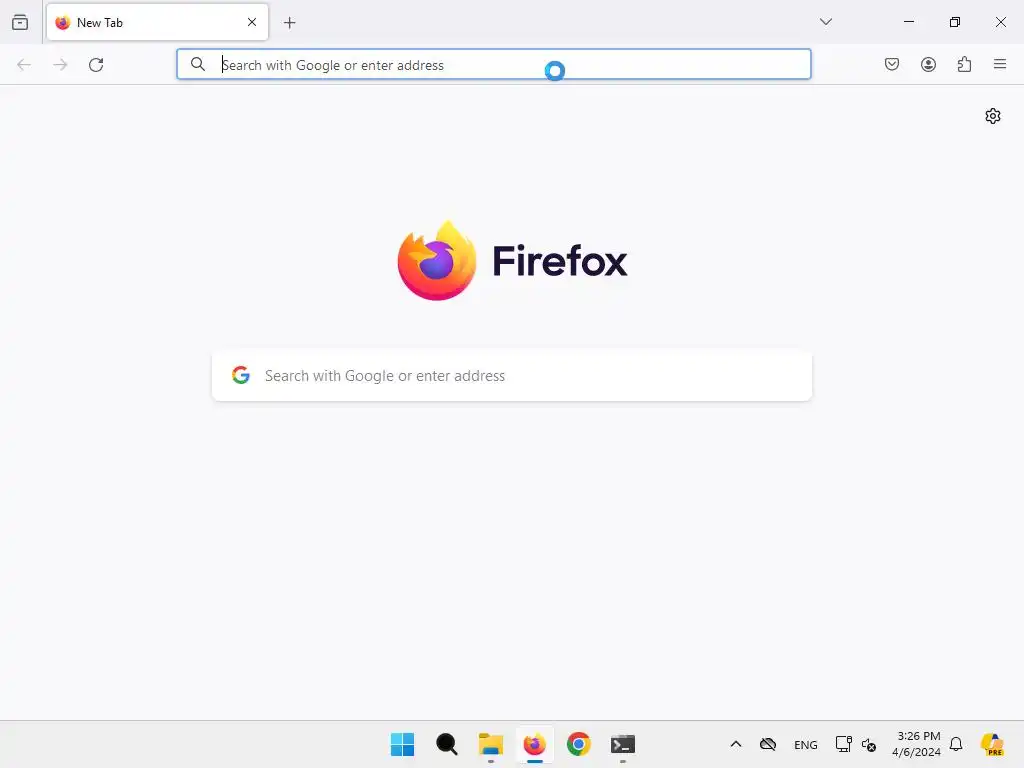Viewport: 1024px width, 768px height.
Task: Open the Firefox View icon
Action: pos(20,22)
